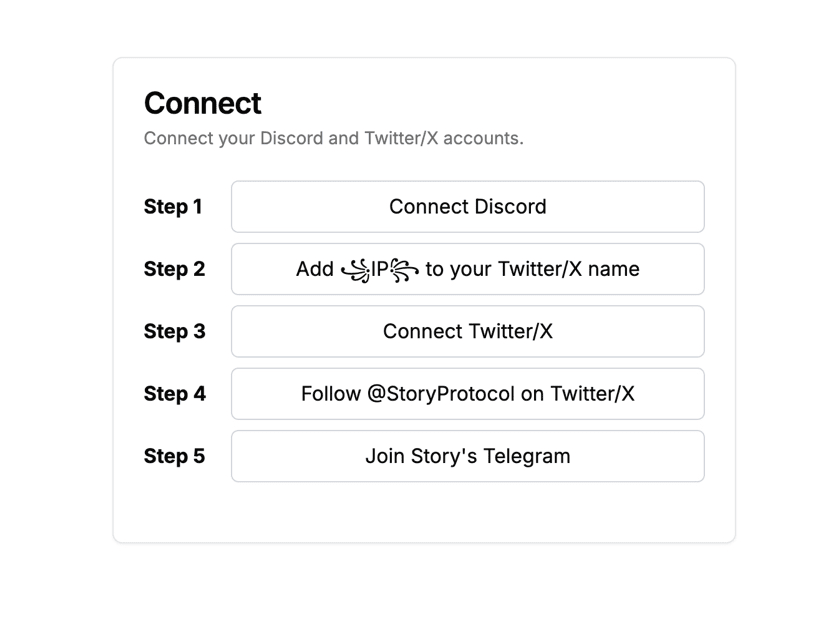Join Story's Telegram group
The height and width of the screenshot is (626, 828).
click(x=467, y=456)
